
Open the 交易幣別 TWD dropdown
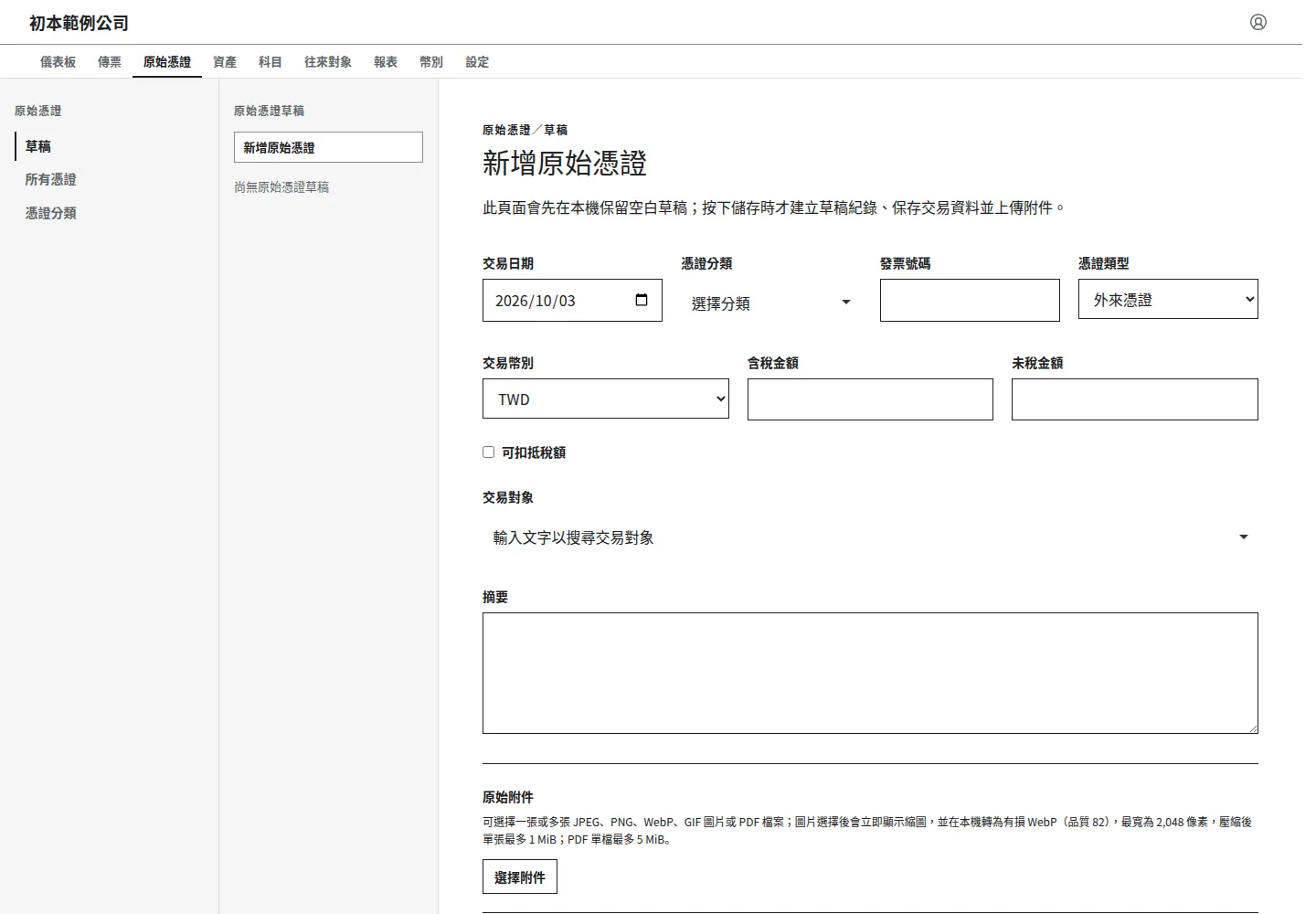point(606,399)
